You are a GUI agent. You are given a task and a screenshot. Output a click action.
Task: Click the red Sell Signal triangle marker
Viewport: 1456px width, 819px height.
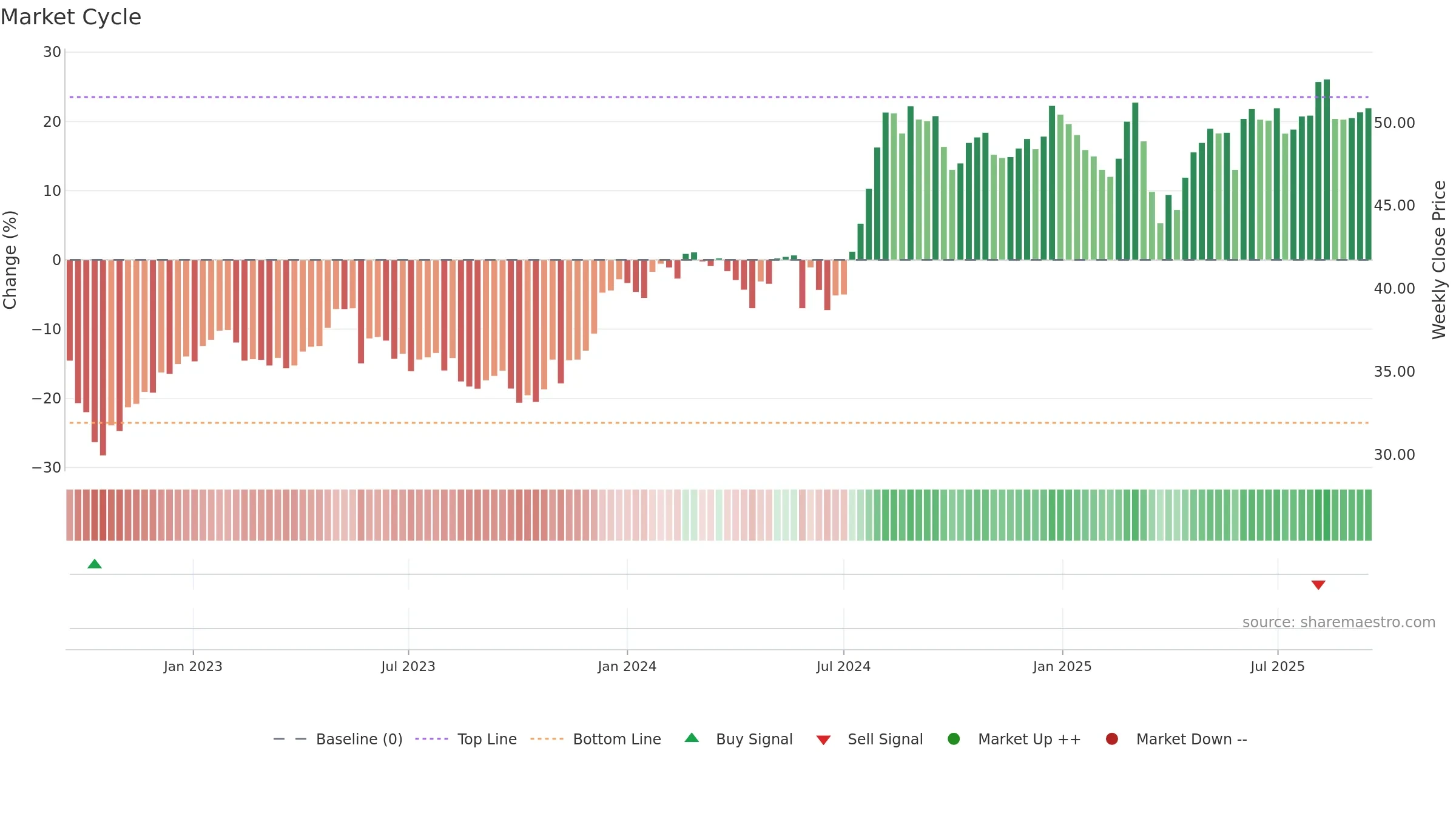pyautogui.click(x=1318, y=585)
